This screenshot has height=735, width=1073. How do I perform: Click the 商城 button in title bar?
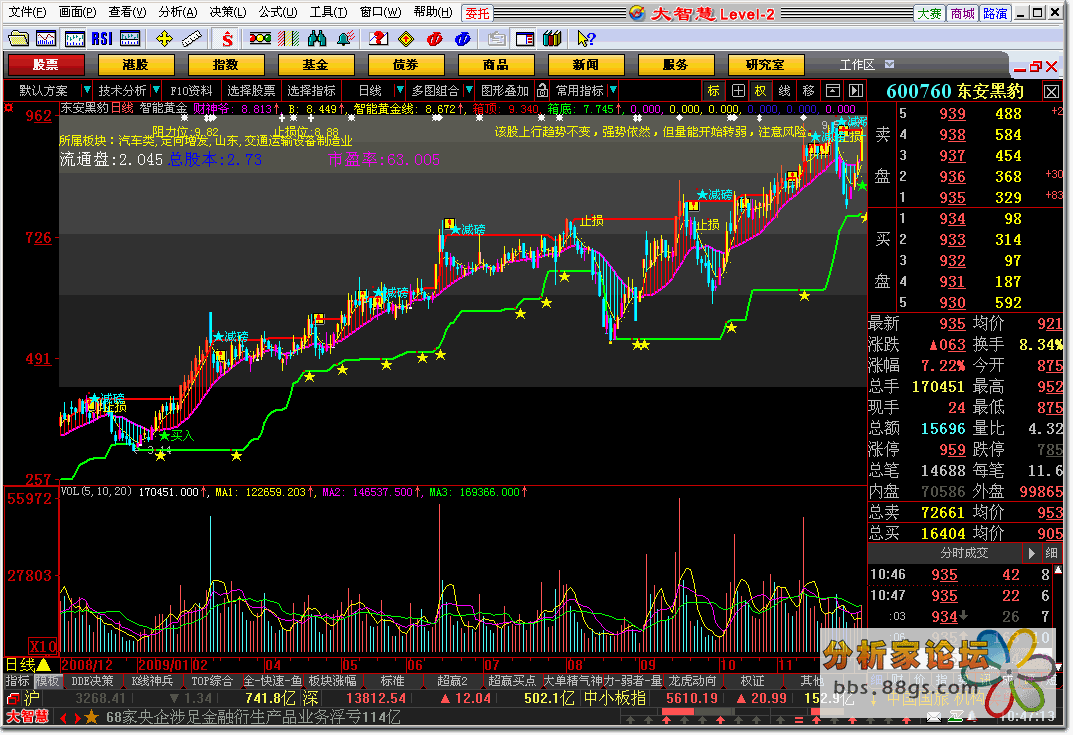tap(962, 13)
